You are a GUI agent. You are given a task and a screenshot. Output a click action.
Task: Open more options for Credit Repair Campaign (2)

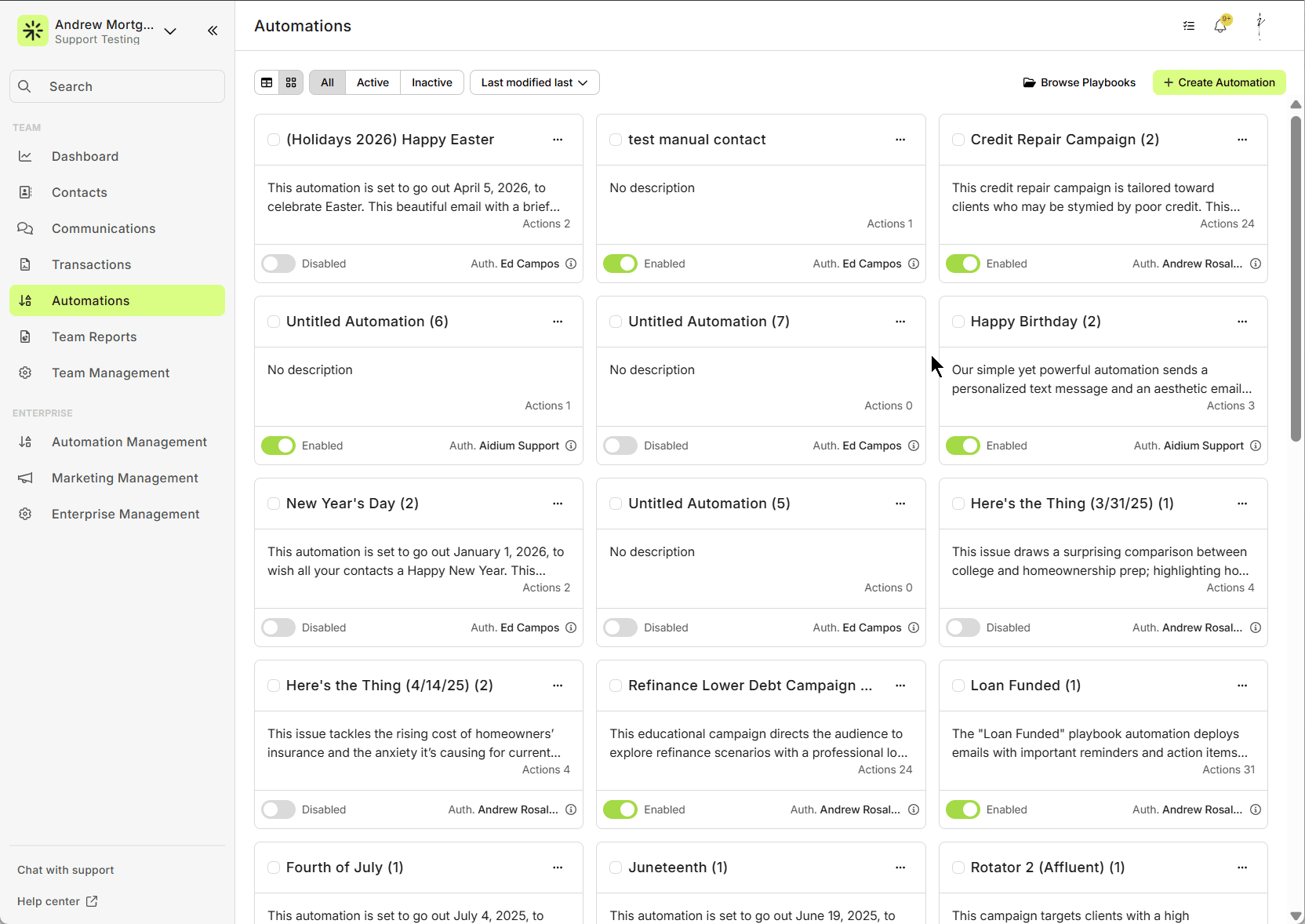point(1242,140)
